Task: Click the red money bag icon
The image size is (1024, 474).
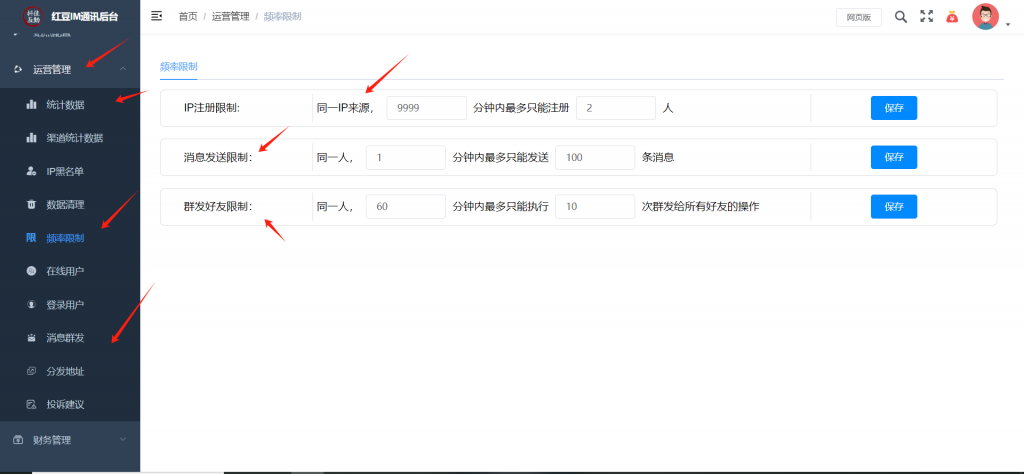Action: (952, 17)
